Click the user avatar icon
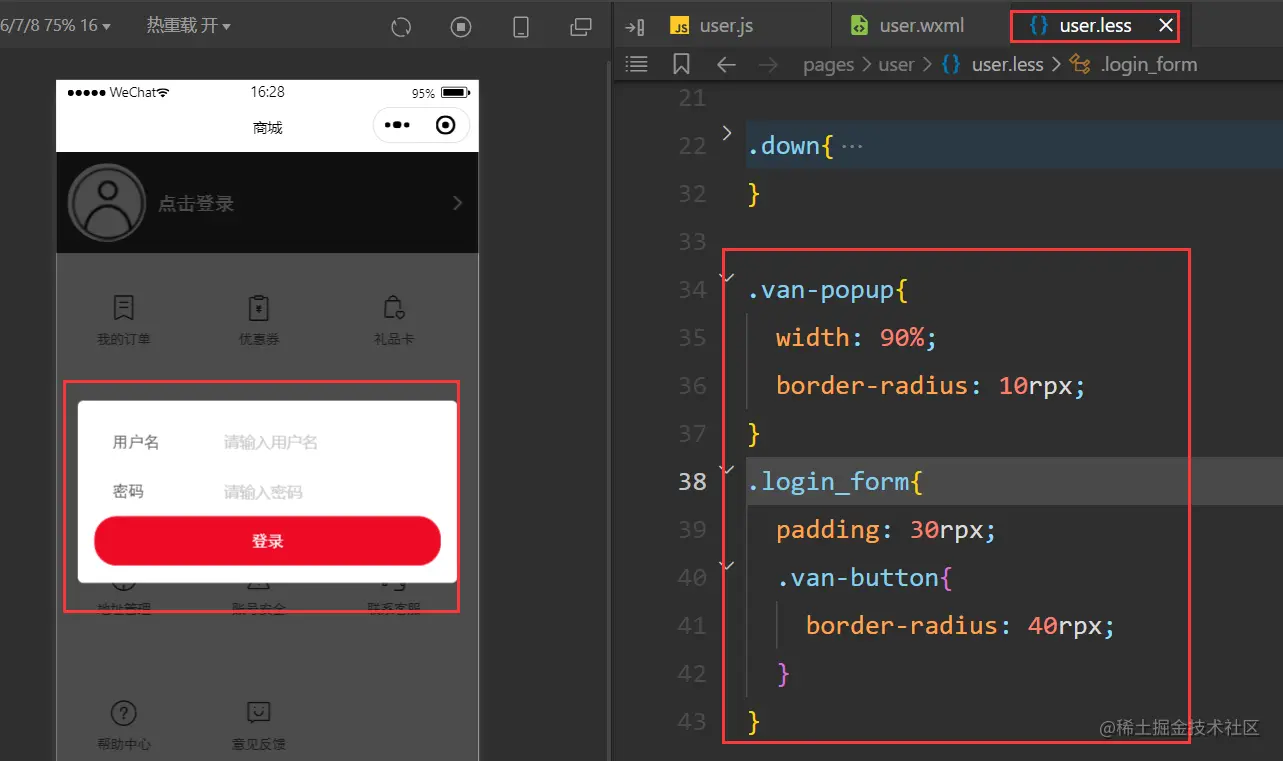Viewport: 1283px width, 761px height. pyautogui.click(x=107, y=202)
